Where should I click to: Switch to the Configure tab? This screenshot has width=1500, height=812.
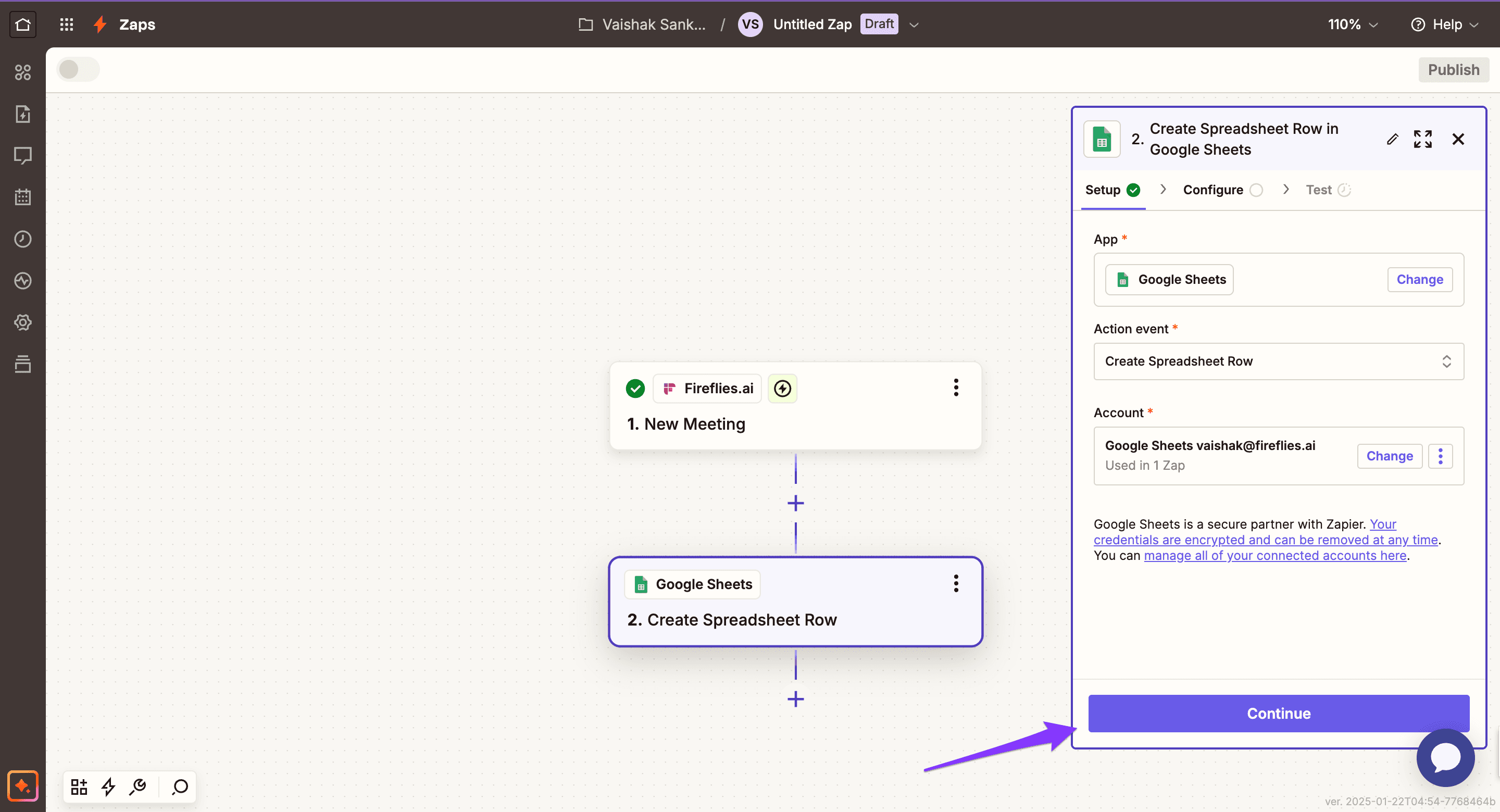[x=1222, y=190]
